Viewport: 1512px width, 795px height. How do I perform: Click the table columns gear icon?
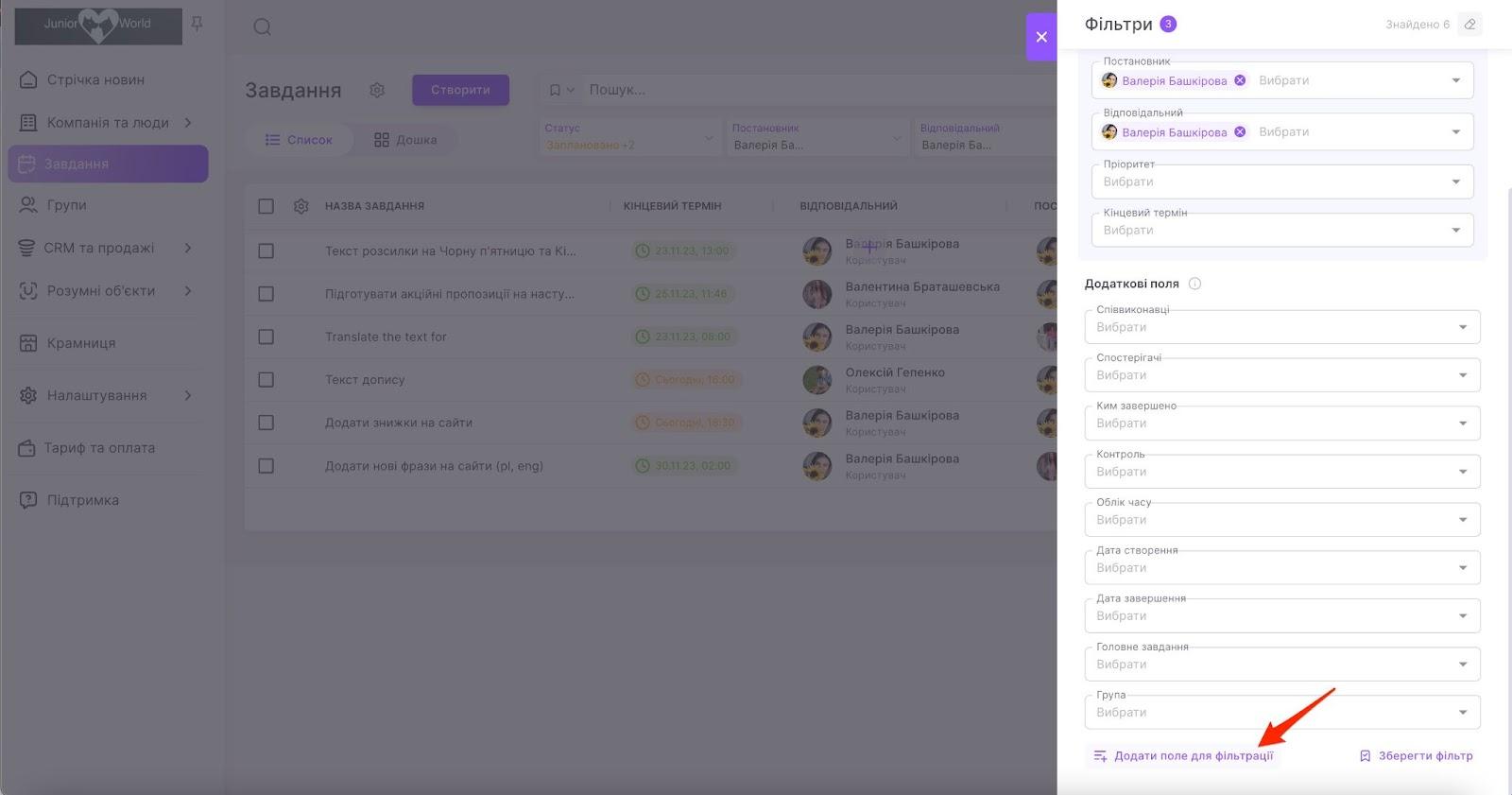point(301,206)
